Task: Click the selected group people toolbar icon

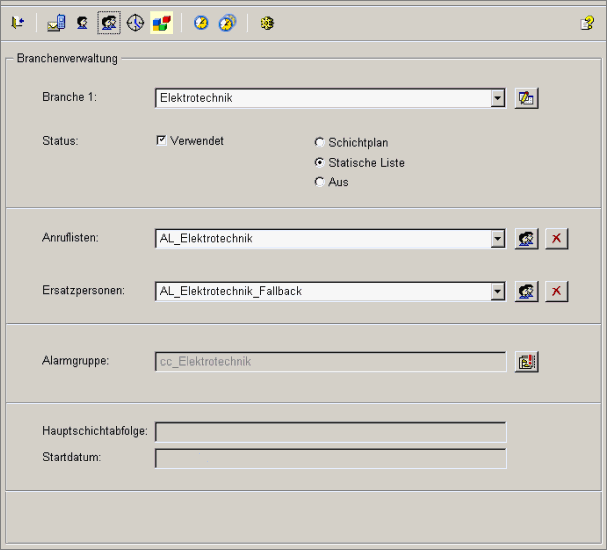Action: [108, 22]
